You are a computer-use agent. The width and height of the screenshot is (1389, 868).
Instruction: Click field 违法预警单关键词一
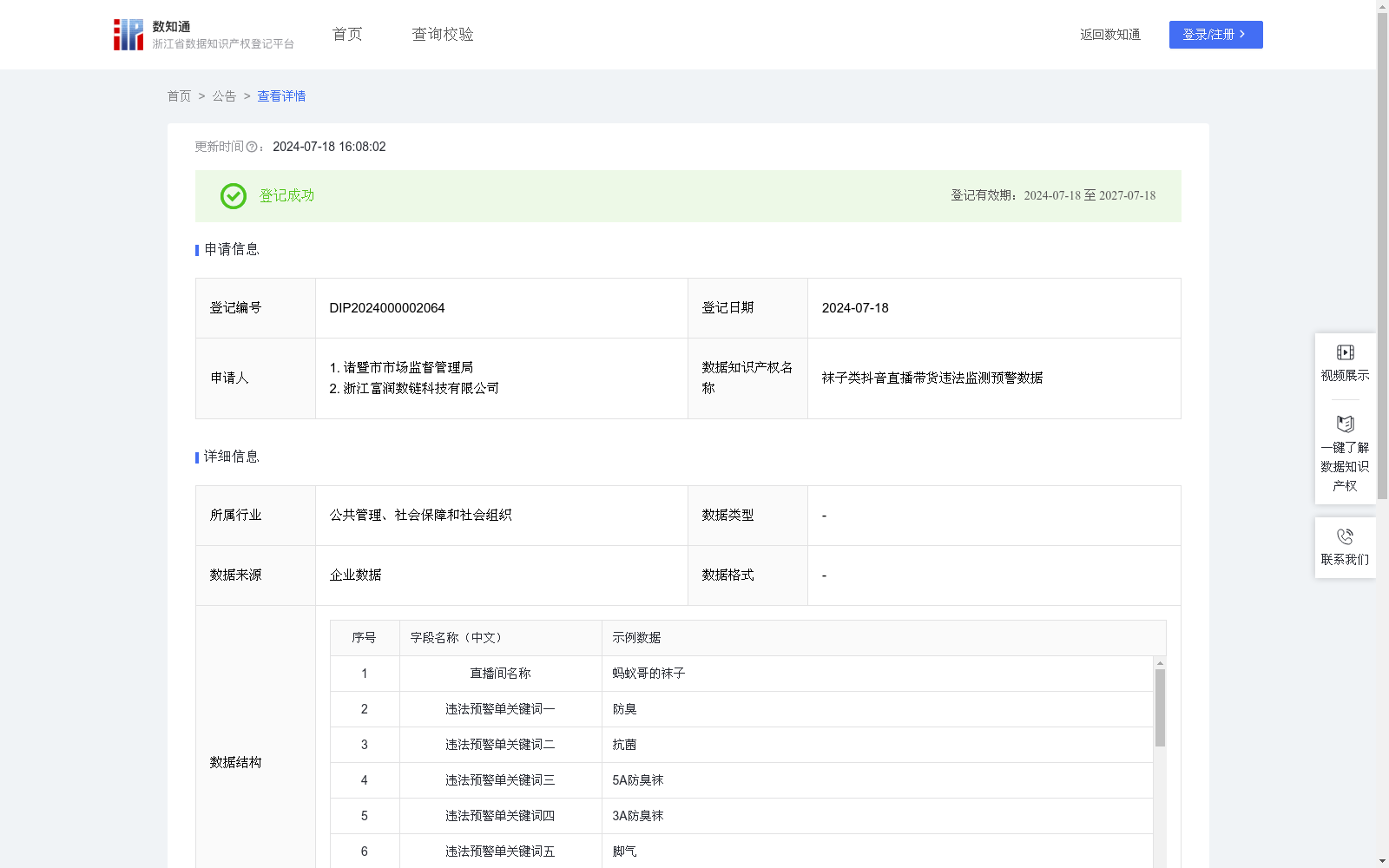tap(500, 709)
